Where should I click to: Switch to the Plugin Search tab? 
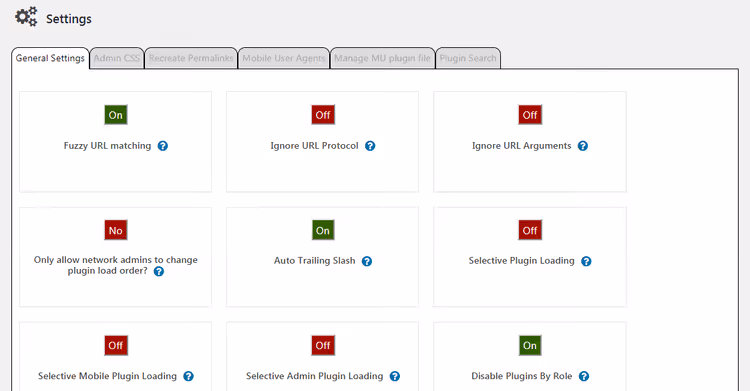tap(468, 58)
